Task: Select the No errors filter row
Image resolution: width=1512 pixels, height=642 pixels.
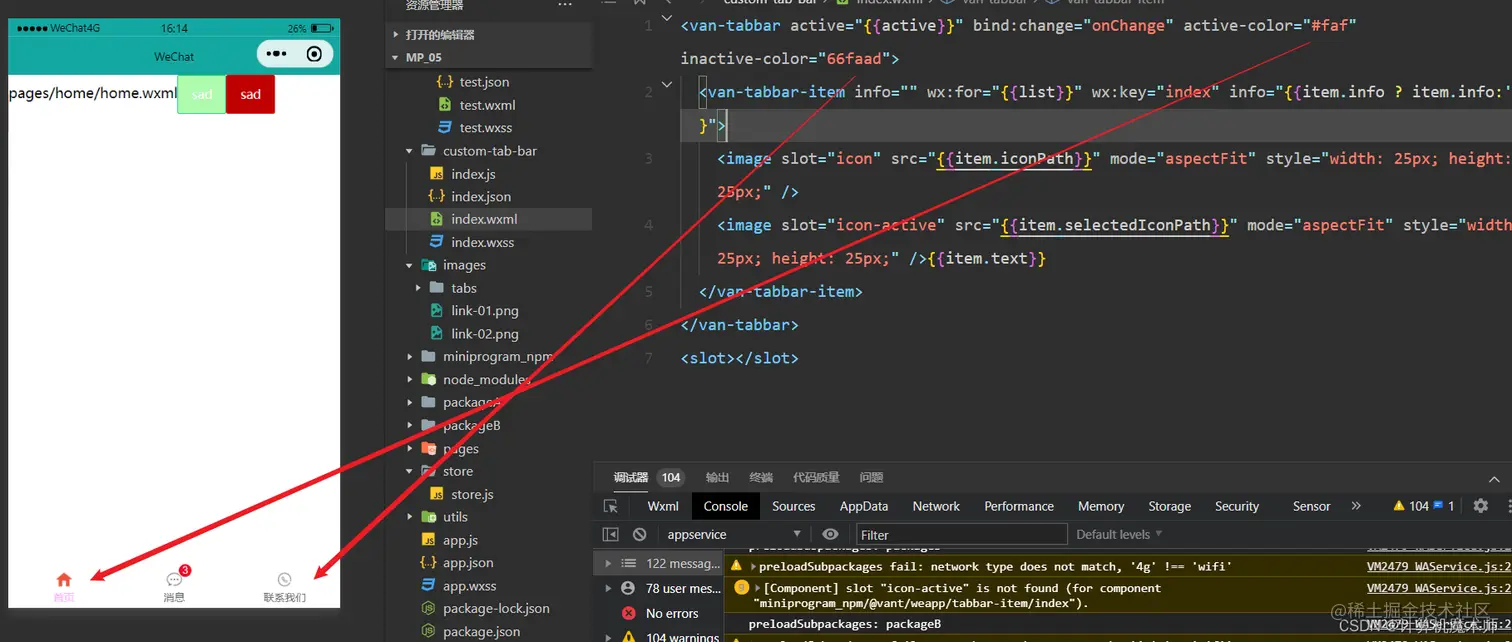Action: pos(659,613)
